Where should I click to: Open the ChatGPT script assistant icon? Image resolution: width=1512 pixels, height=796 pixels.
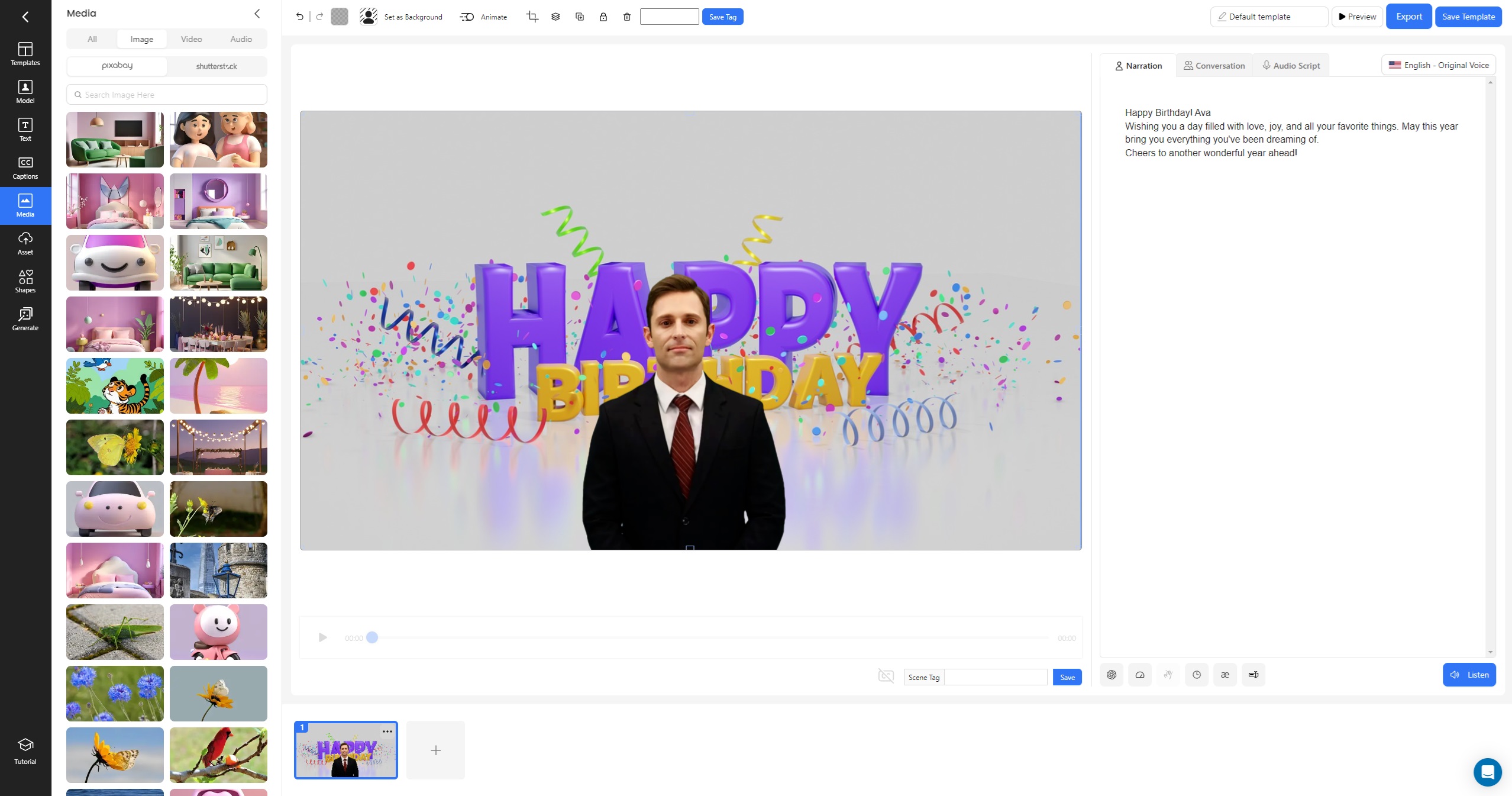pos(1112,675)
